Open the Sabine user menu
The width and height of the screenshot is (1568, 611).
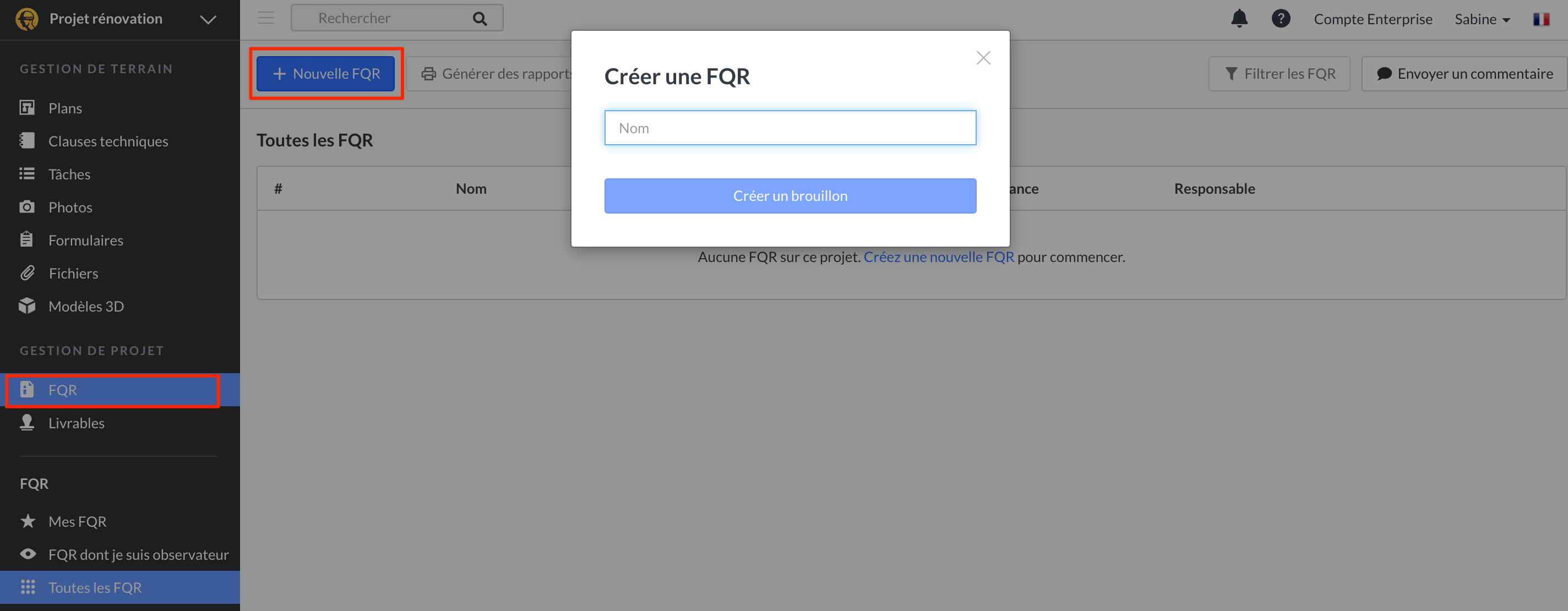pos(1482,19)
